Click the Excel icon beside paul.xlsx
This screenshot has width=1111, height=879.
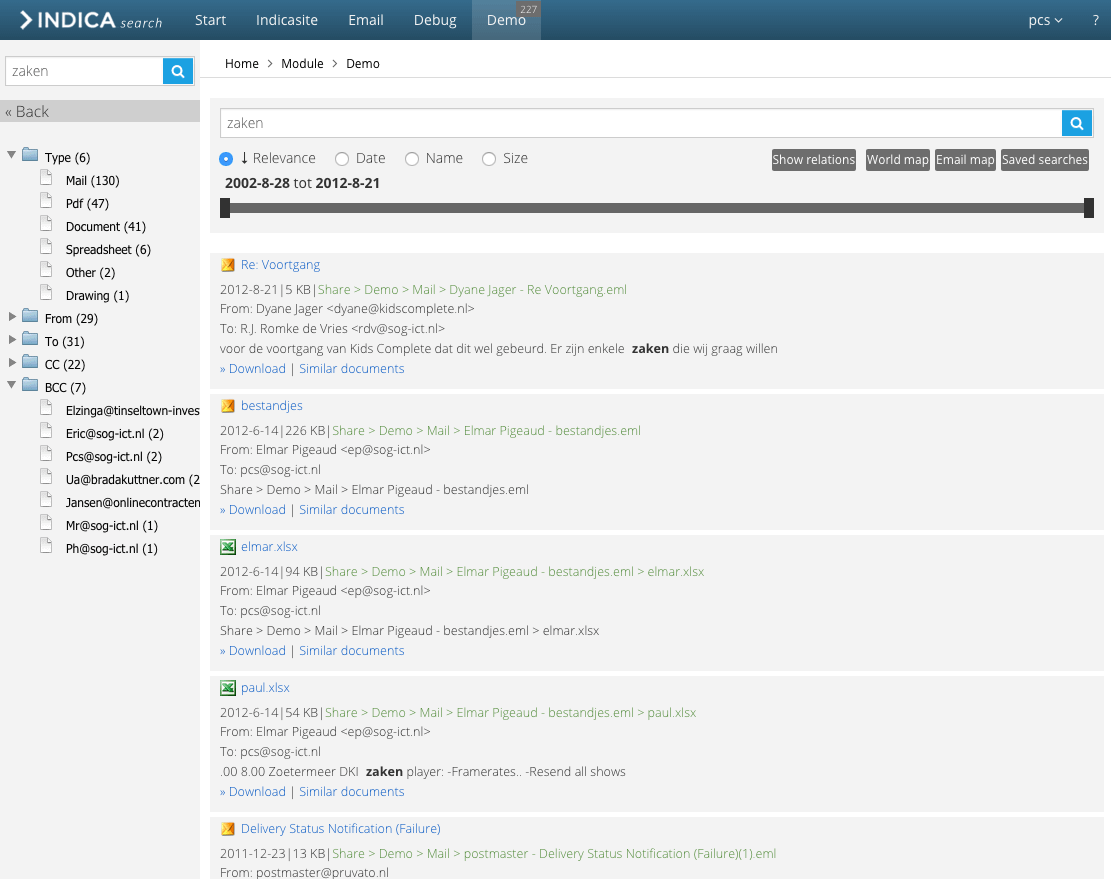pos(228,688)
